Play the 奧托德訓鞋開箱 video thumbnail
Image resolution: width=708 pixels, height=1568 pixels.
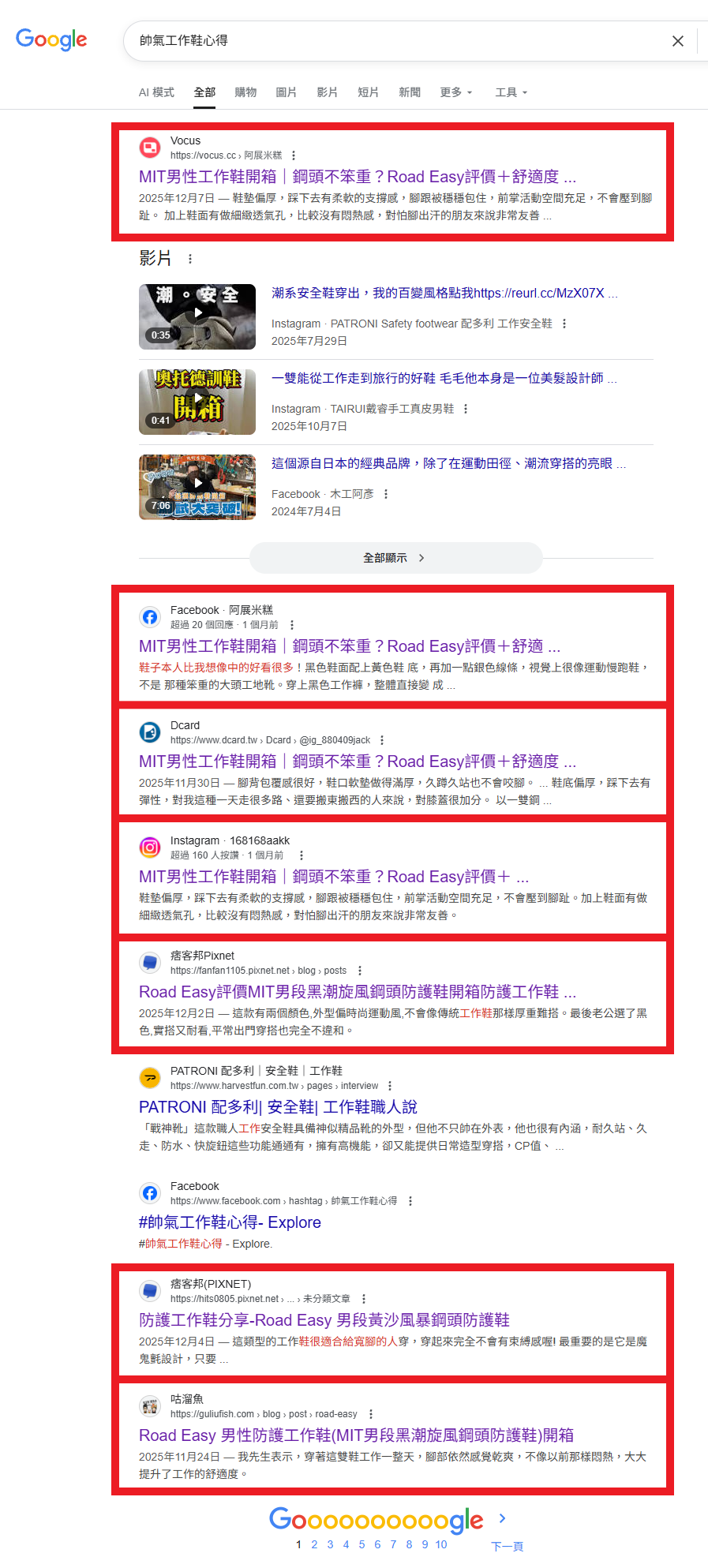point(197,402)
